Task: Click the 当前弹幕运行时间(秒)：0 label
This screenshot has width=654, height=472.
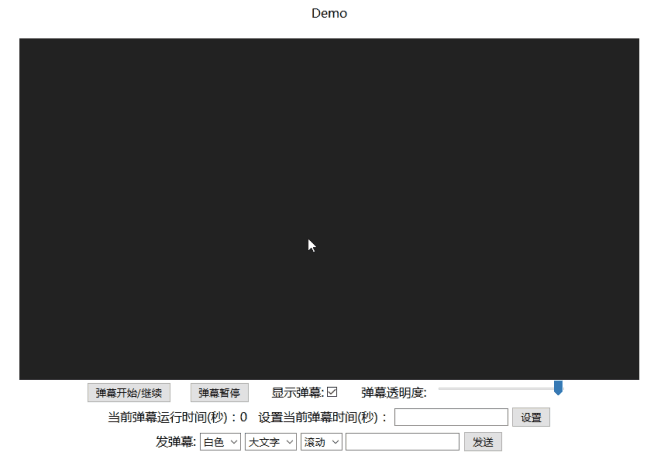Action: (177, 417)
